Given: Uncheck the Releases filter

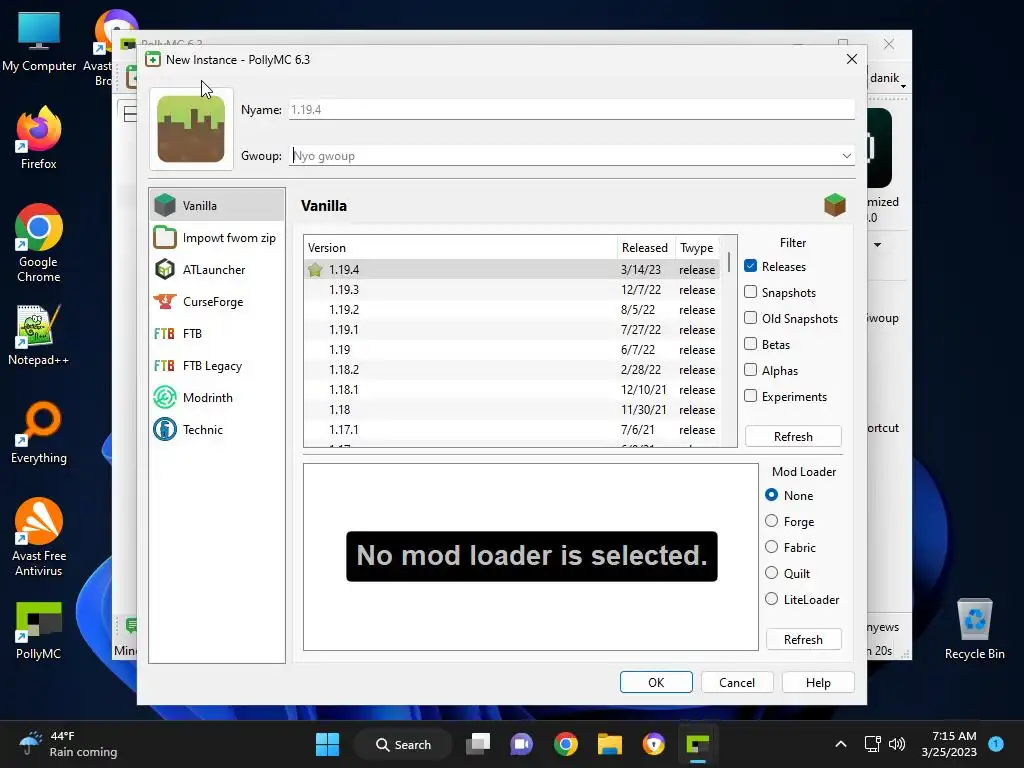Looking at the screenshot, I should [750, 266].
